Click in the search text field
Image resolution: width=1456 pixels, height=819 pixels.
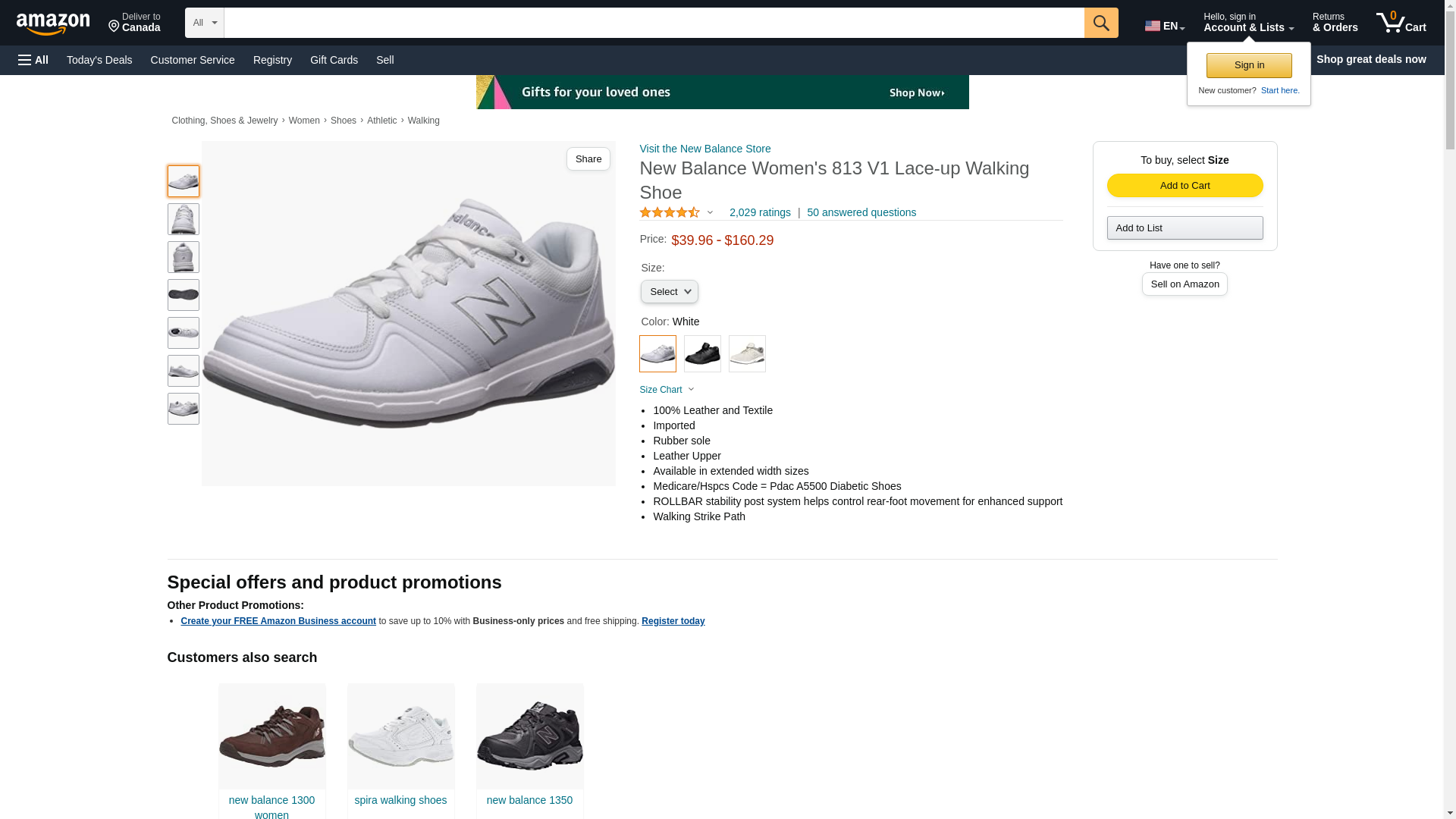pyautogui.click(x=653, y=23)
